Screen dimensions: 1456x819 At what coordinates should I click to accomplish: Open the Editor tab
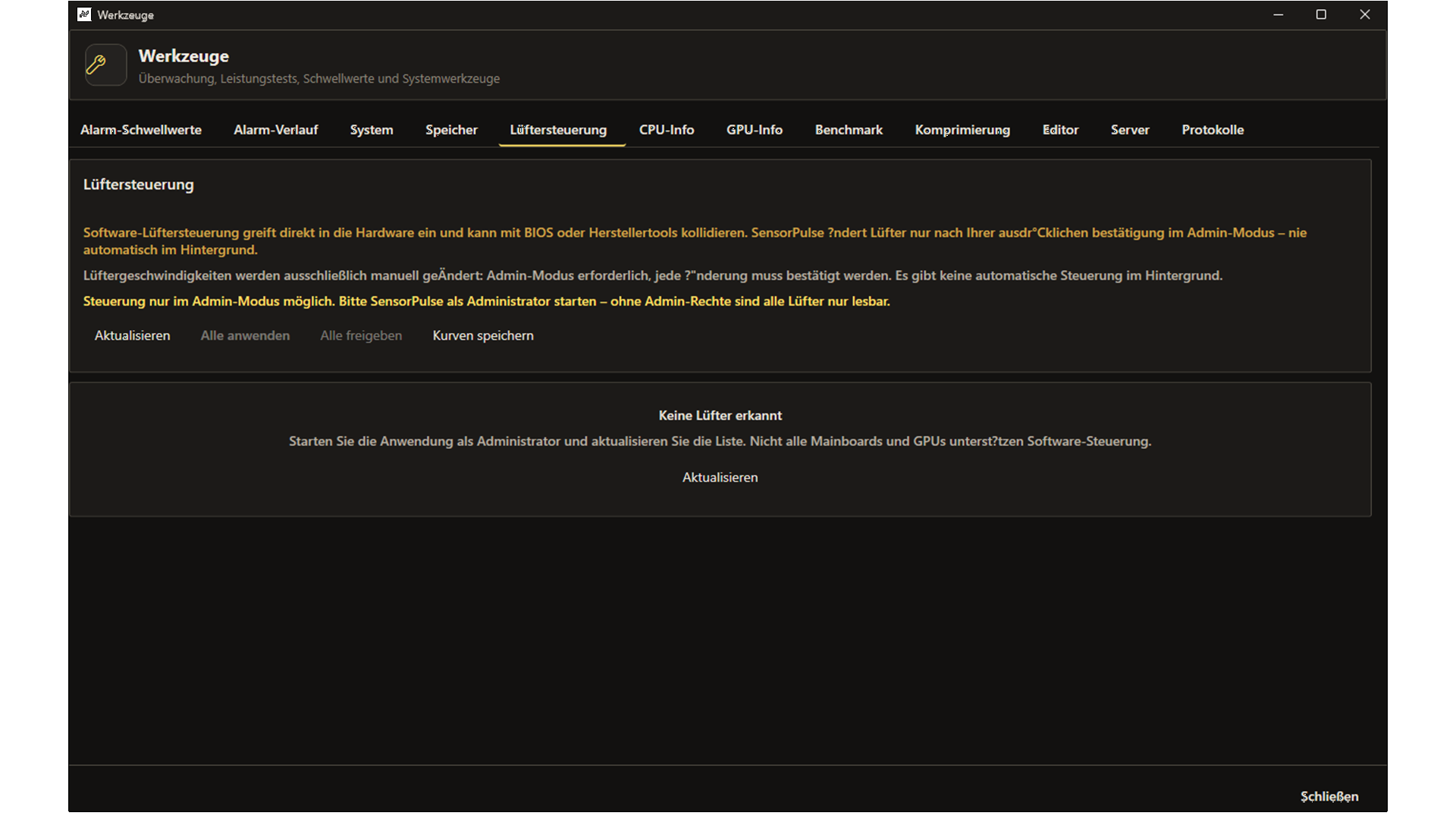pyautogui.click(x=1060, y=130)
